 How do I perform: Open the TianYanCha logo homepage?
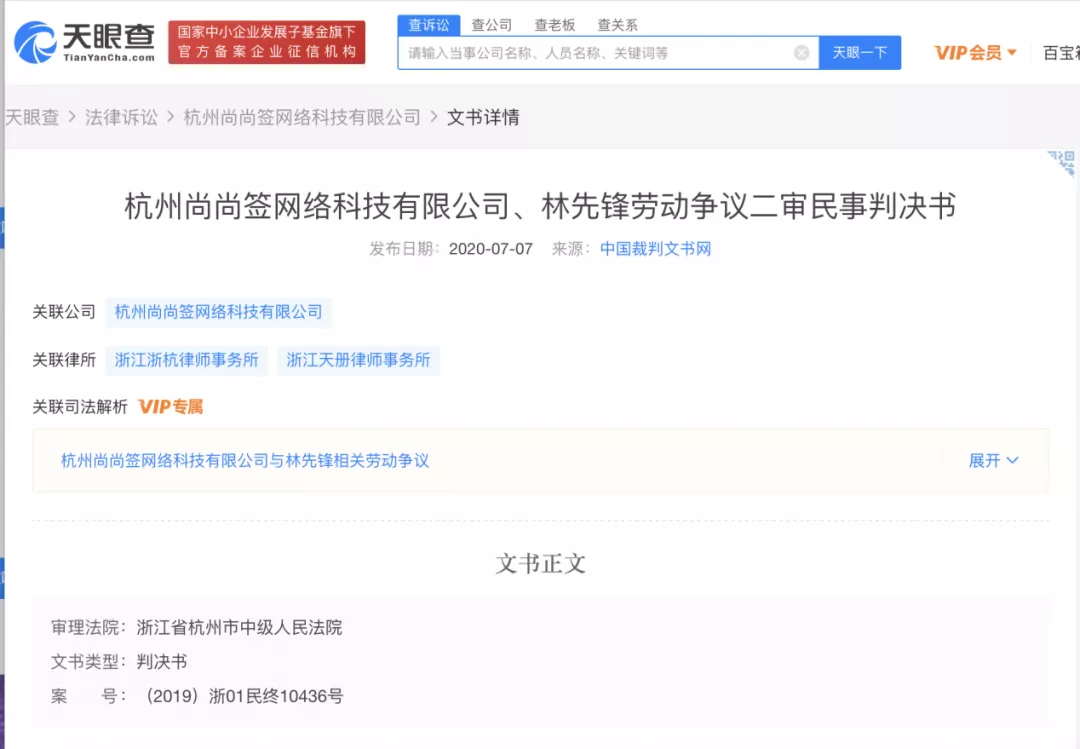84,42
